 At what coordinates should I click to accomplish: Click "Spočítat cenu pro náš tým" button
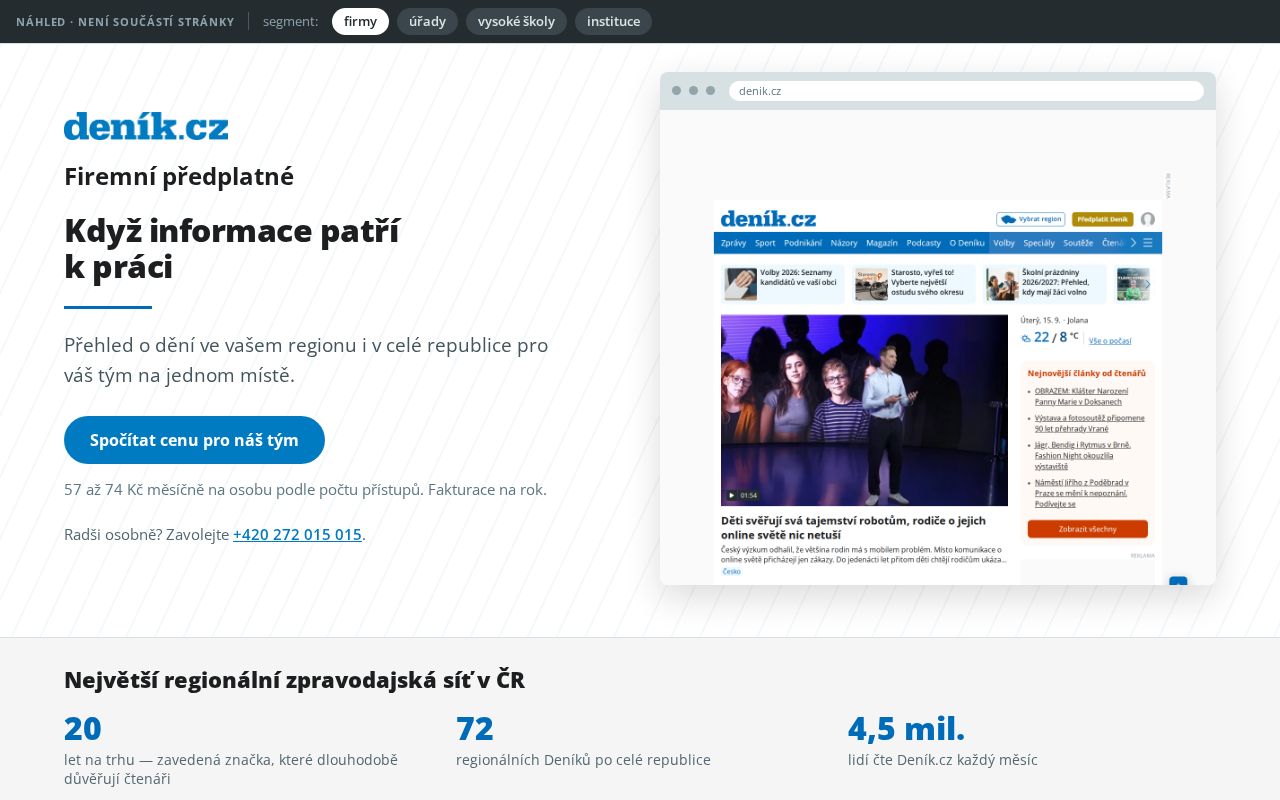click(194, 440)
